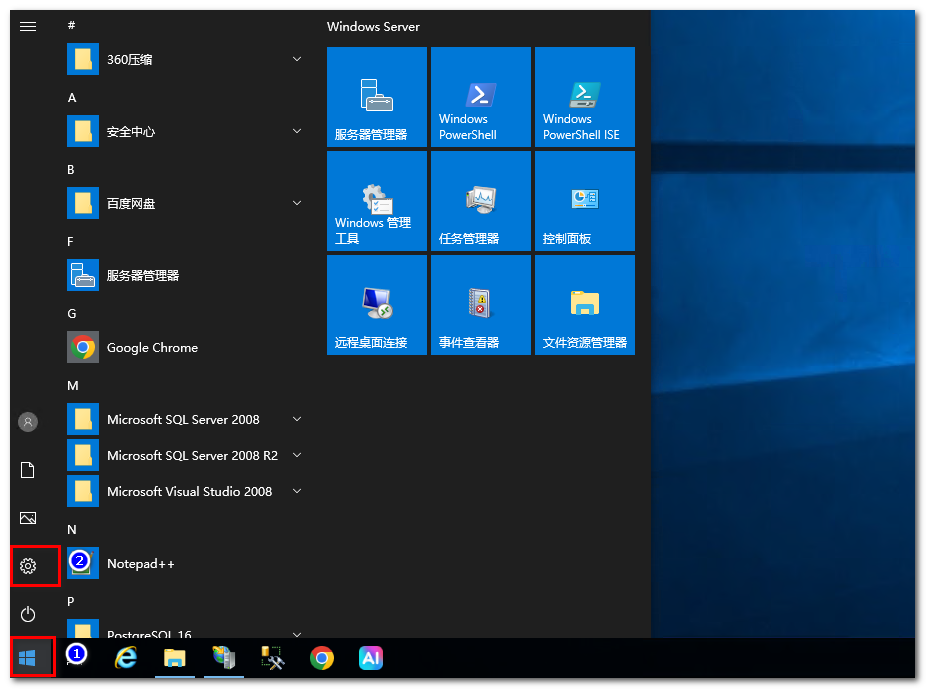The height and width of the screenshot is (689, 926).
Task: Open the Documents icon in left rail
Action: point(28,470)
